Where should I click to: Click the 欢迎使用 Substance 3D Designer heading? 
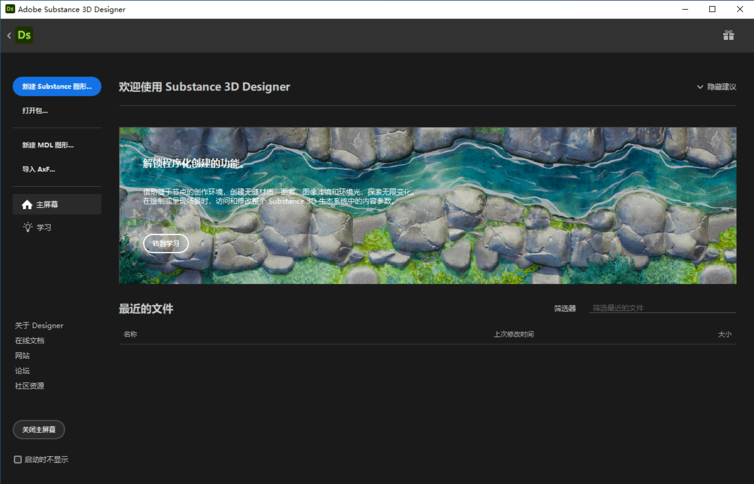pyautogui.click(x=204, y=87)
